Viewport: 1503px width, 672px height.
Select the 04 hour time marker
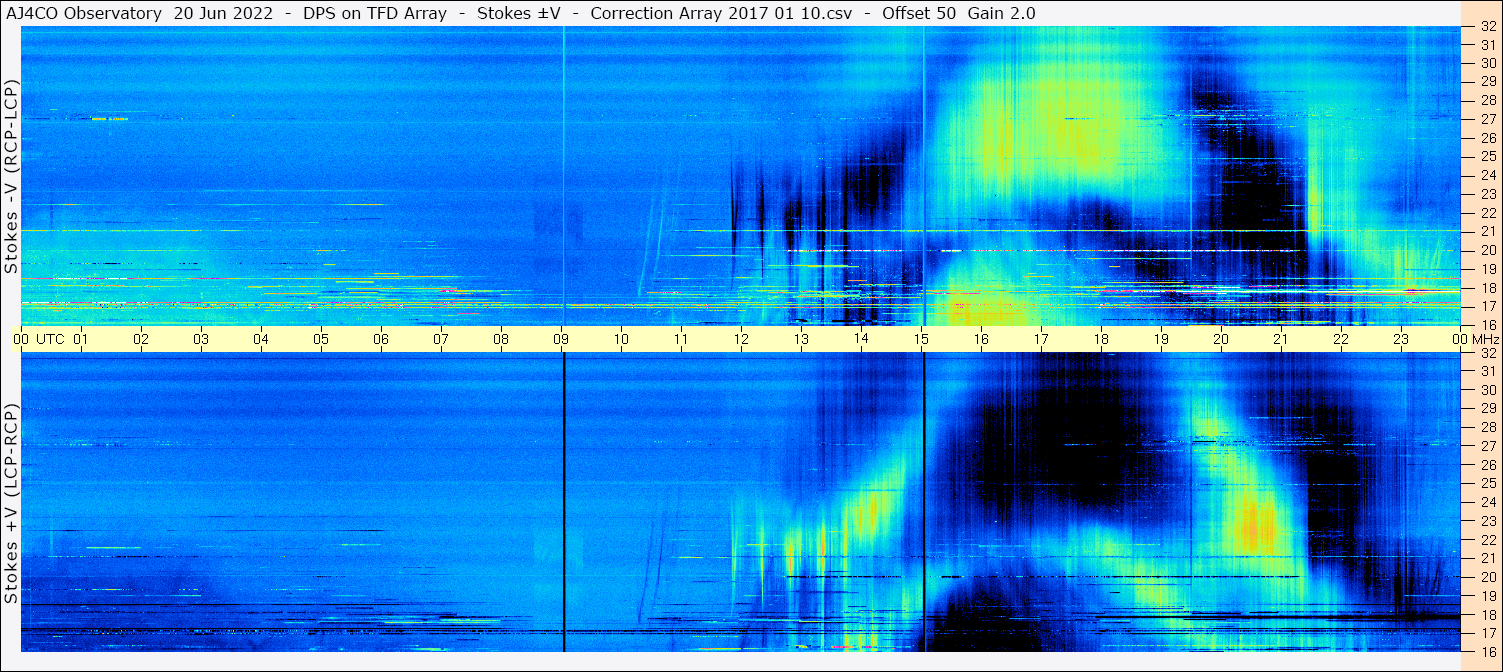pyautogui.click(x=261, y=339)
